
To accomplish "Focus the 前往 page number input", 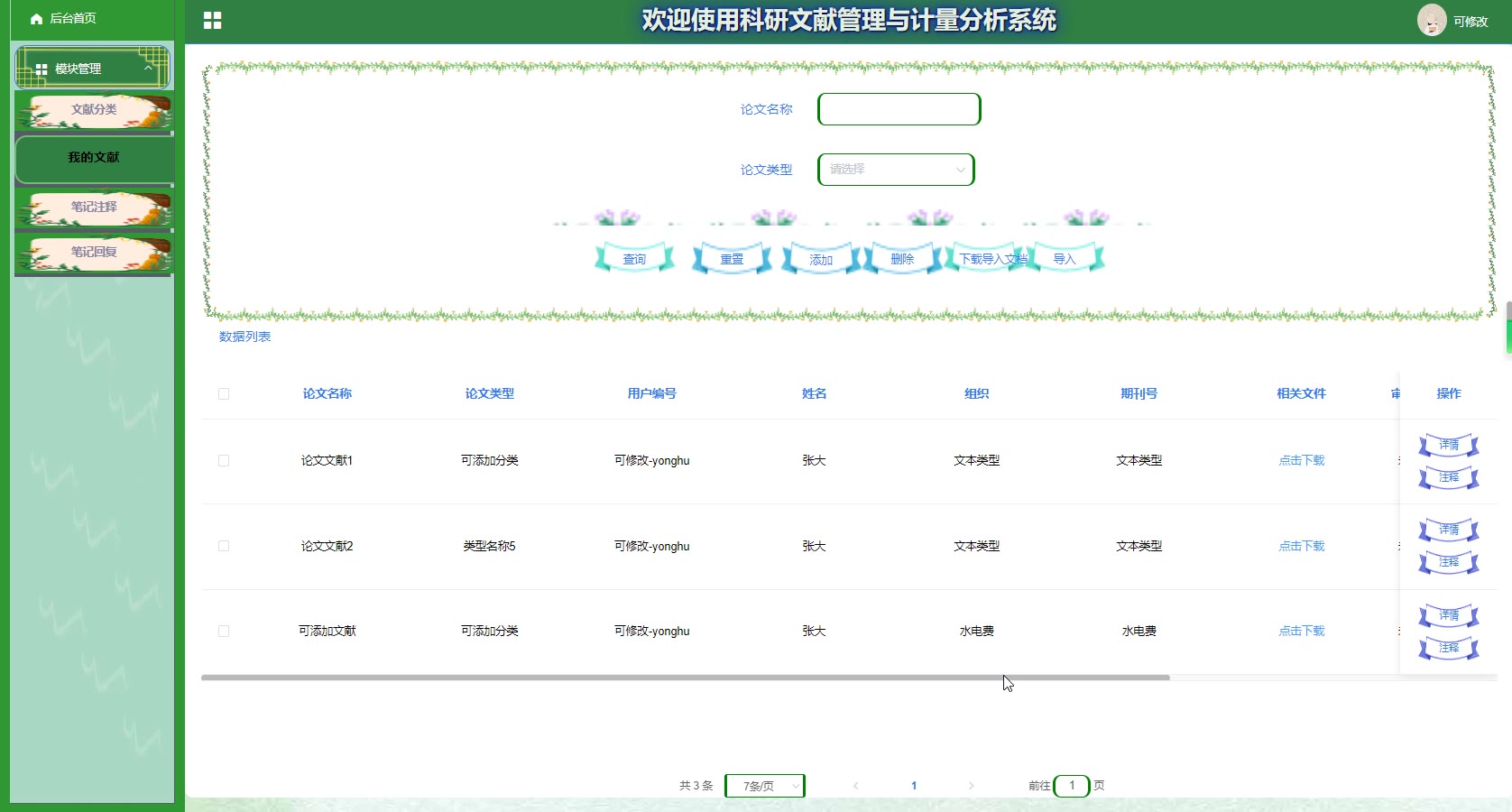I will [1072, 786].
